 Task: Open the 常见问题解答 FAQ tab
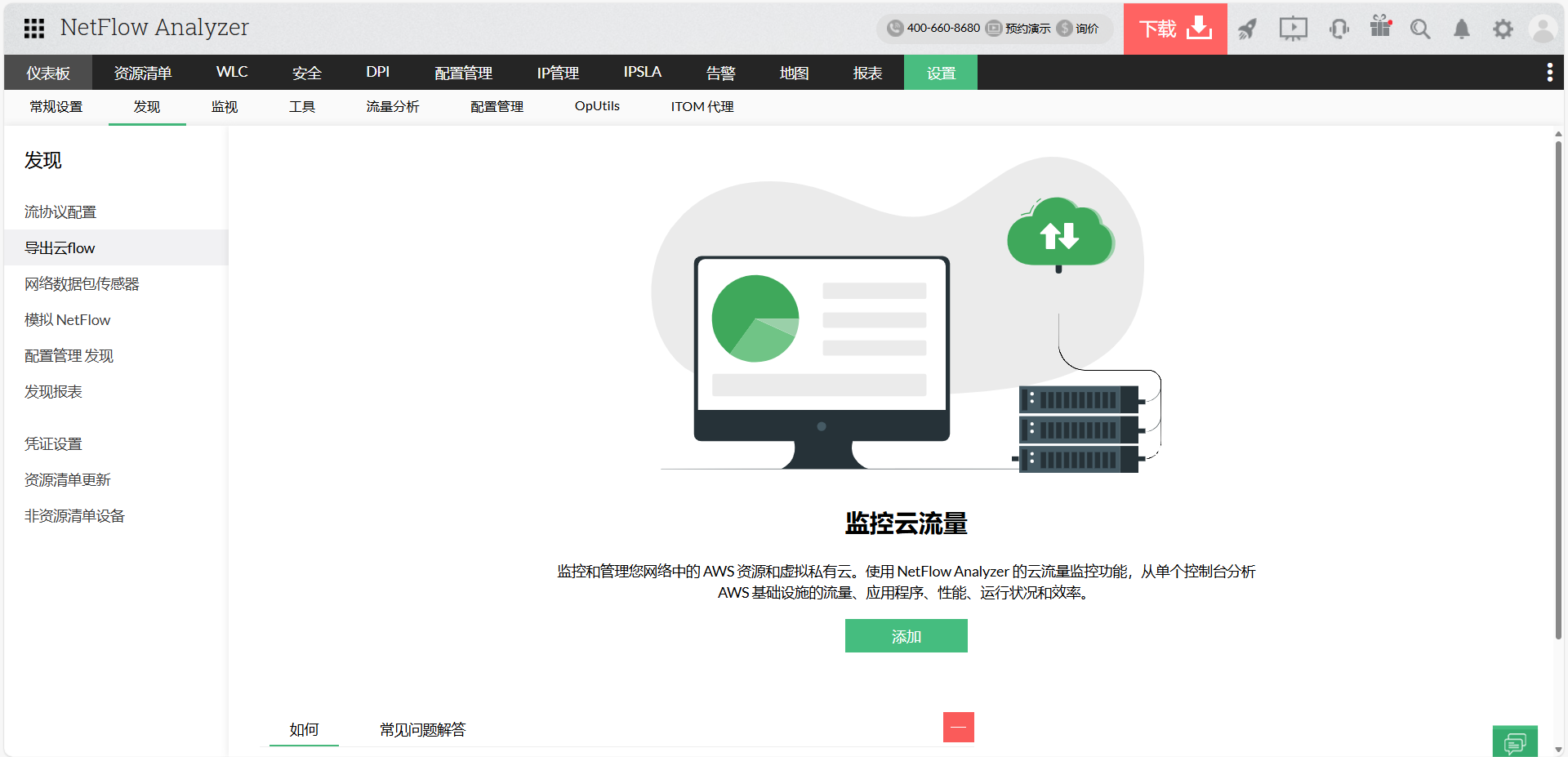coord(423,729)
